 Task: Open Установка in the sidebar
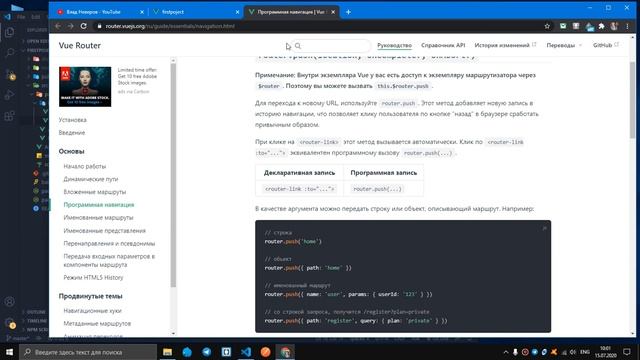click(73, 120)
